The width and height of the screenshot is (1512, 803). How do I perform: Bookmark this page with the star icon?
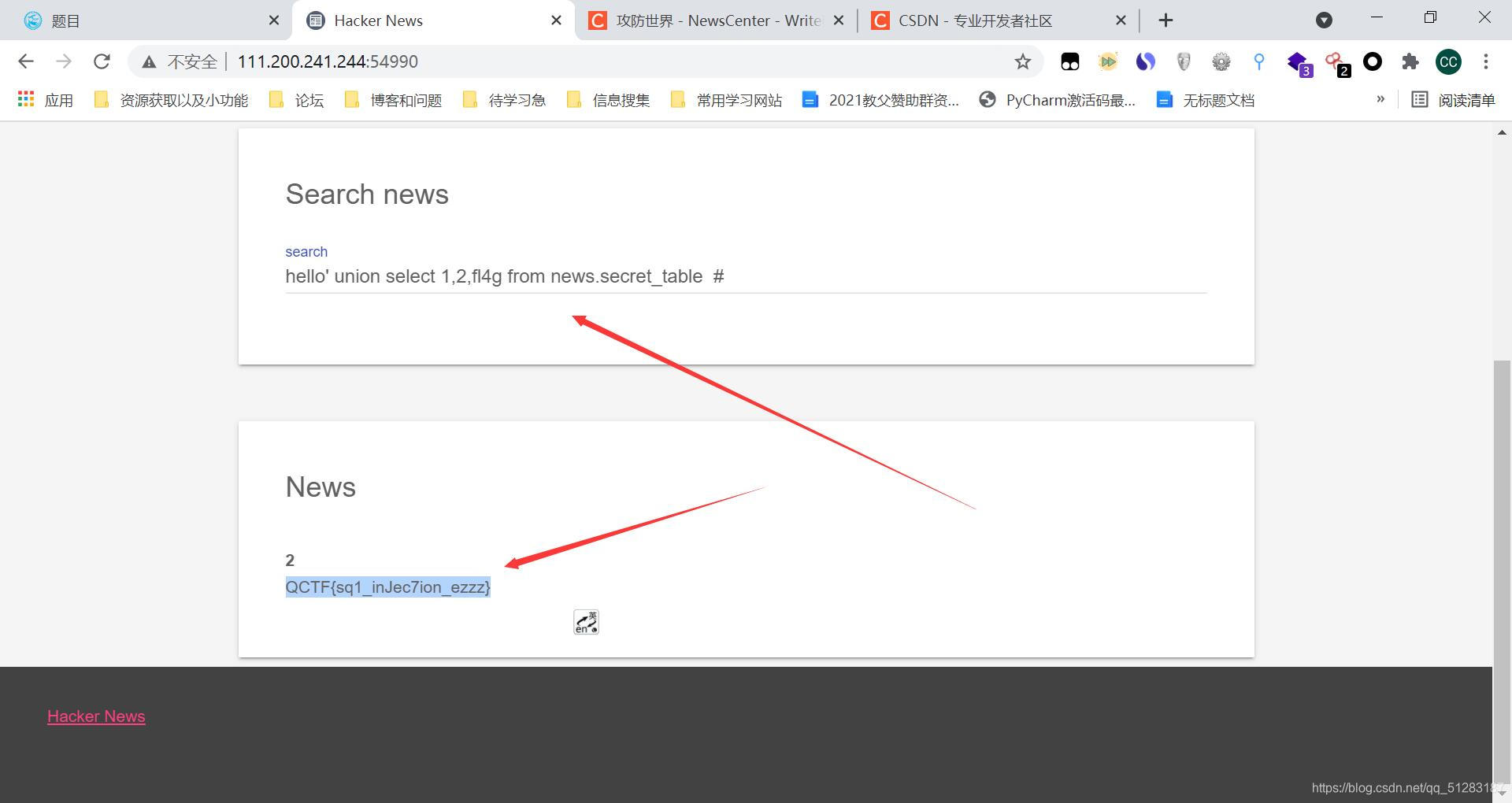[x=1022, y=61]
